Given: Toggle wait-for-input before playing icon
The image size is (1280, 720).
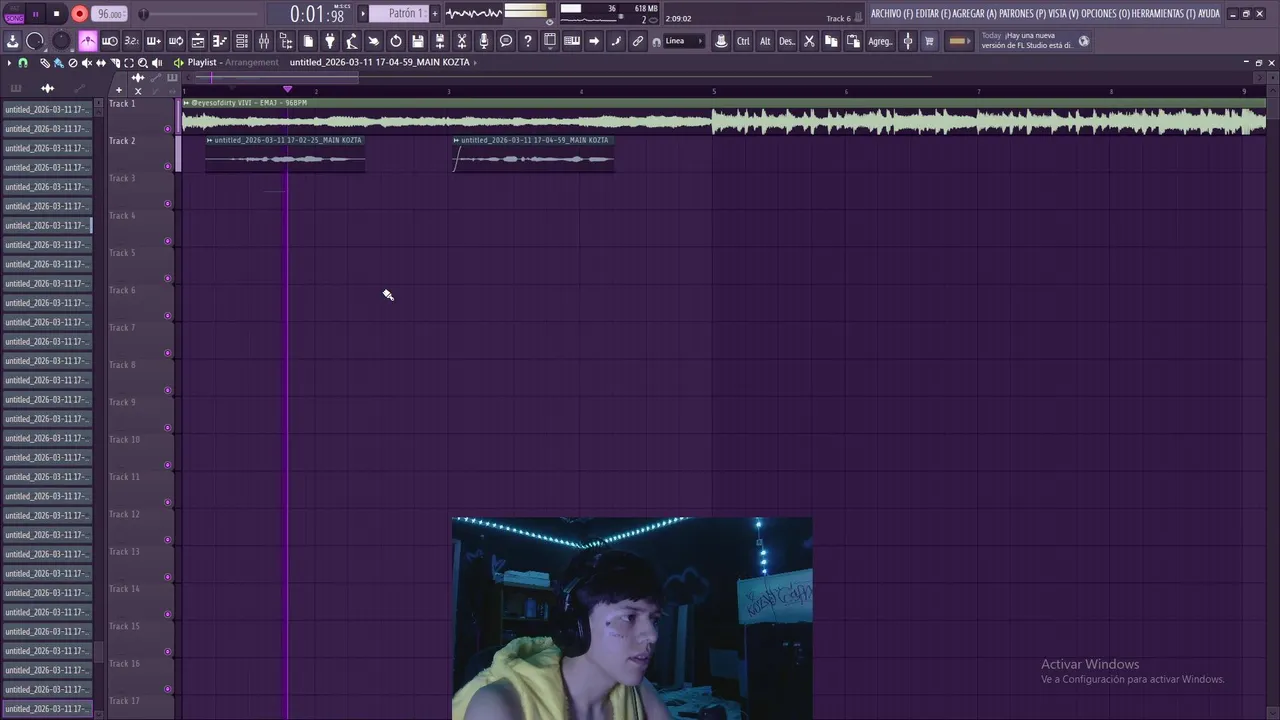Looking at the screenshot, I should (110, 41).
